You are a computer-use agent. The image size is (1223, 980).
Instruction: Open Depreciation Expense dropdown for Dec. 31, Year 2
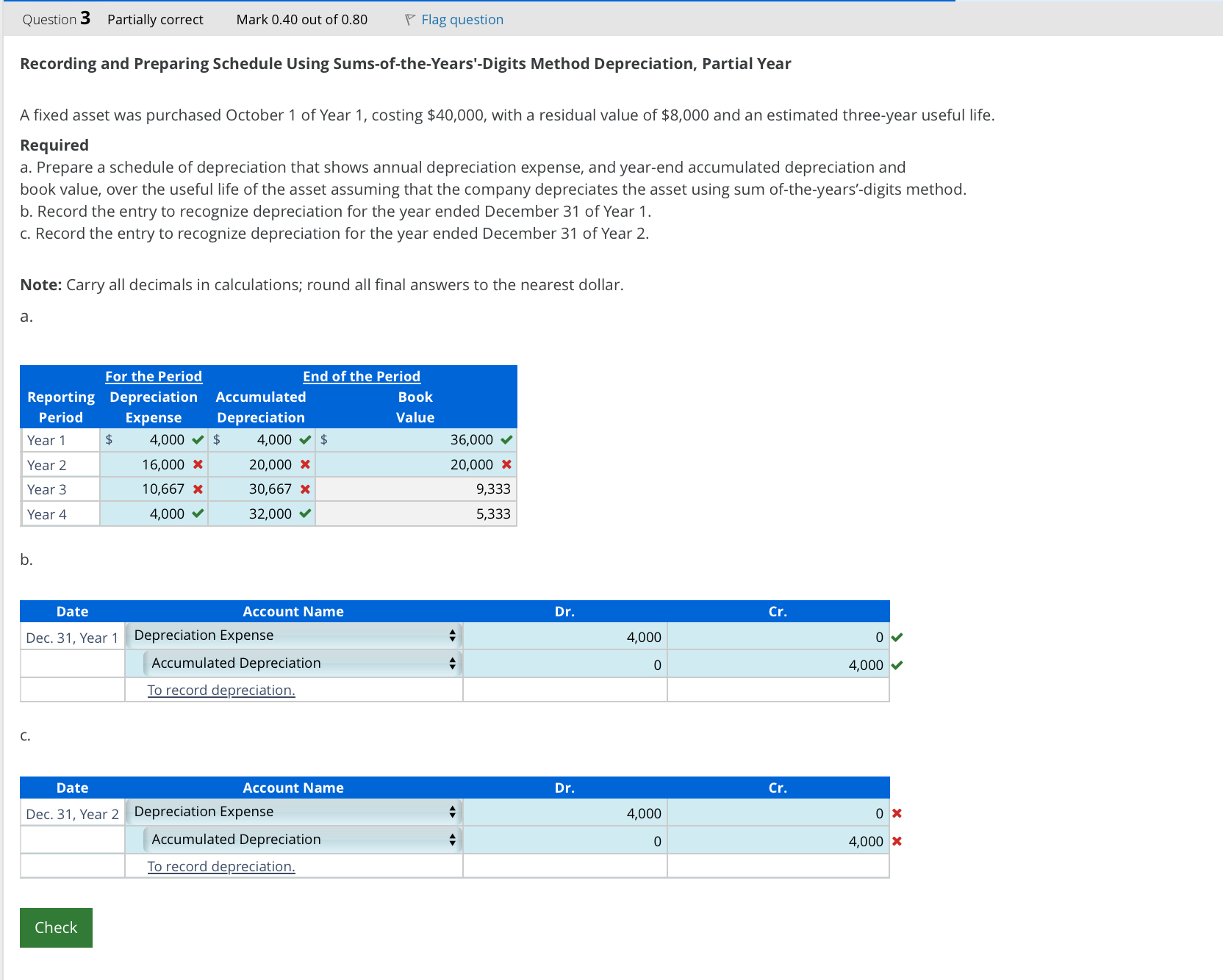click(x=294, y=812)
